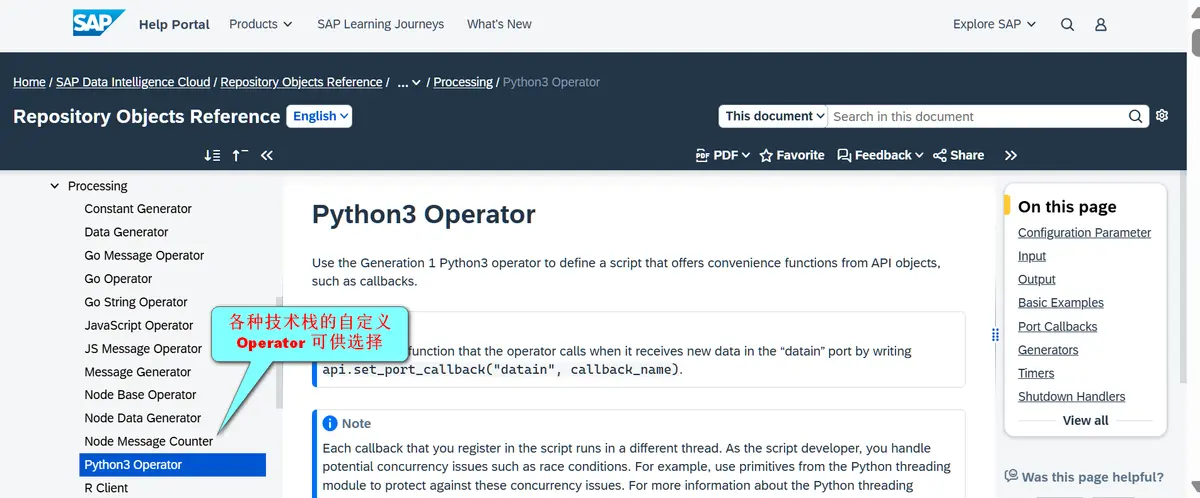Viewport: 1200px width, 498px height.
Task: Select Node Message Counter in the tree
Action: click(149, 441)
